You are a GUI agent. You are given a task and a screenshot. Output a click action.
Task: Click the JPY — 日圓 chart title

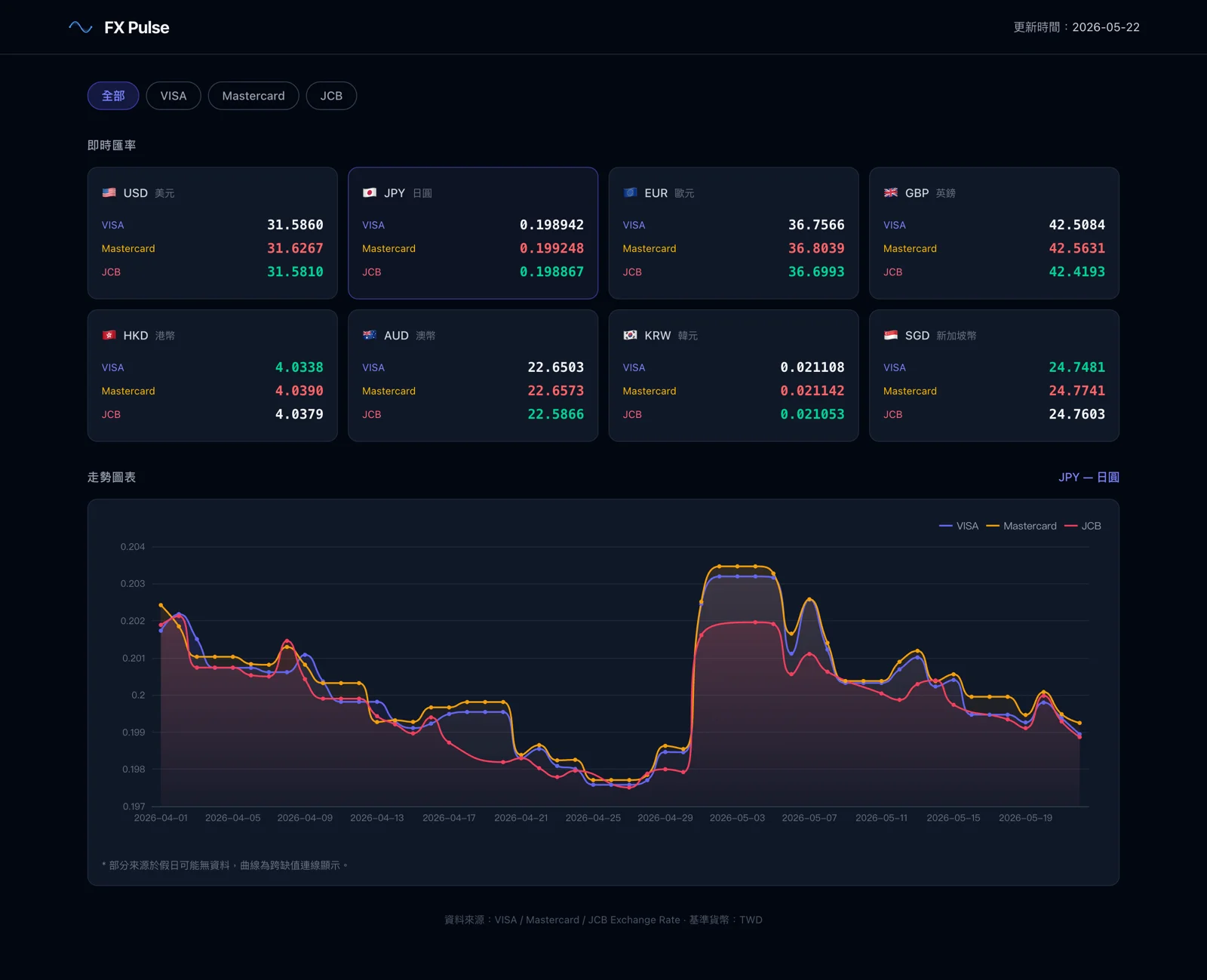tap(1089, 477)
